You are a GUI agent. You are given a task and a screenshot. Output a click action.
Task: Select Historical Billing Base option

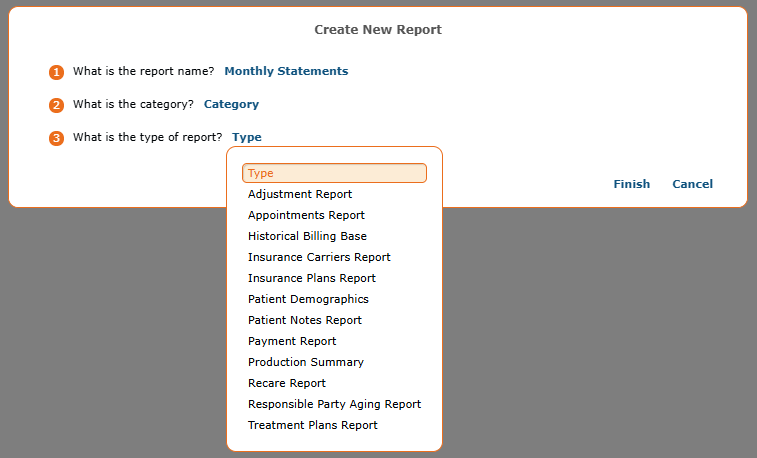pyautogui.click(x=307, y=236)
